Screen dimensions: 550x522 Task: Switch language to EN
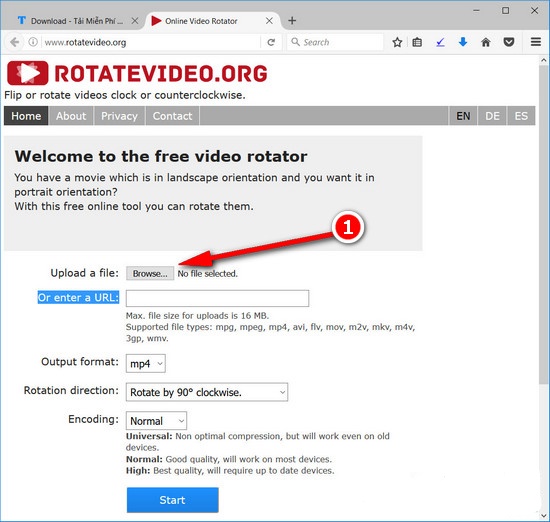click(x=463, y=116)
